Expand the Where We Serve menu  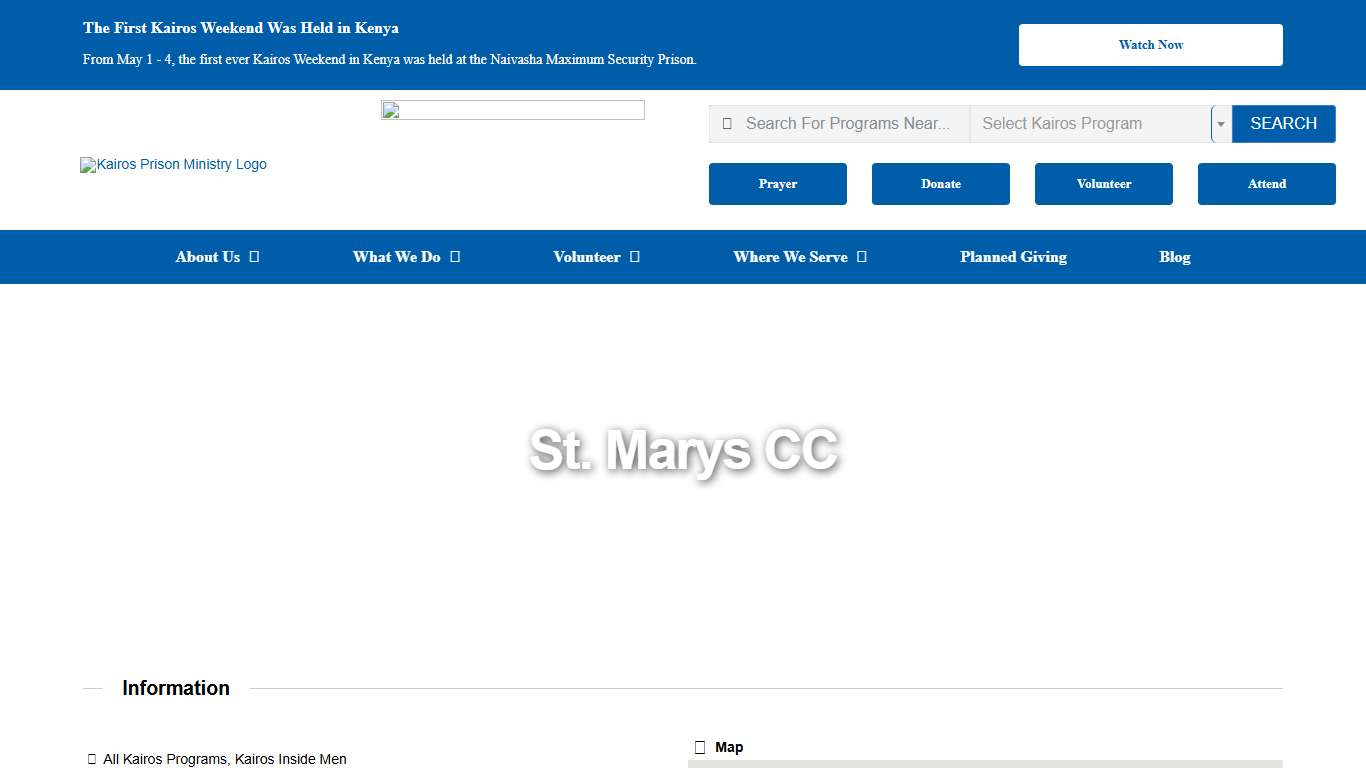(799, 257)
